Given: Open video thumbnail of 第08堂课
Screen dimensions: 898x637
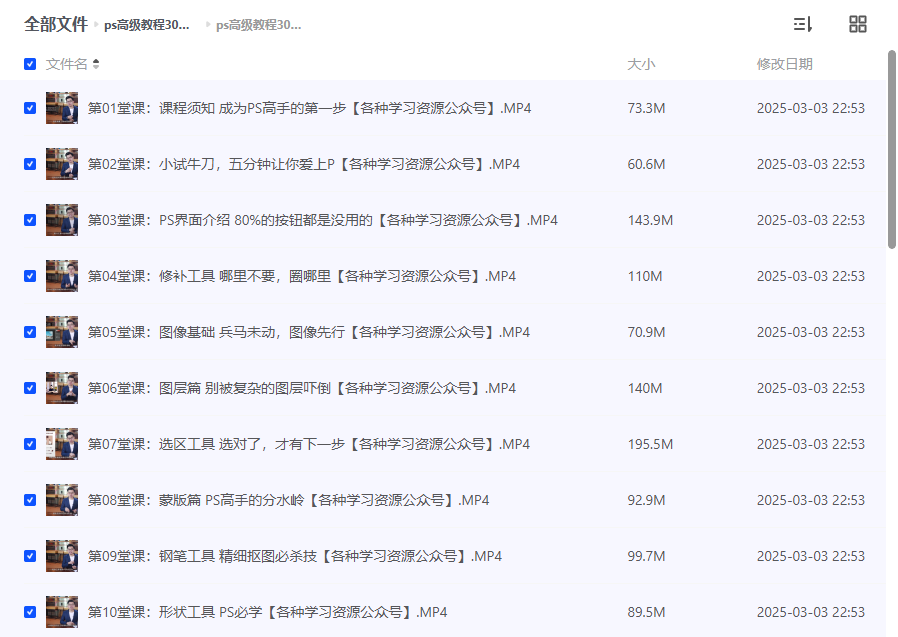Looking at the screenshot, I should point(62,500).
